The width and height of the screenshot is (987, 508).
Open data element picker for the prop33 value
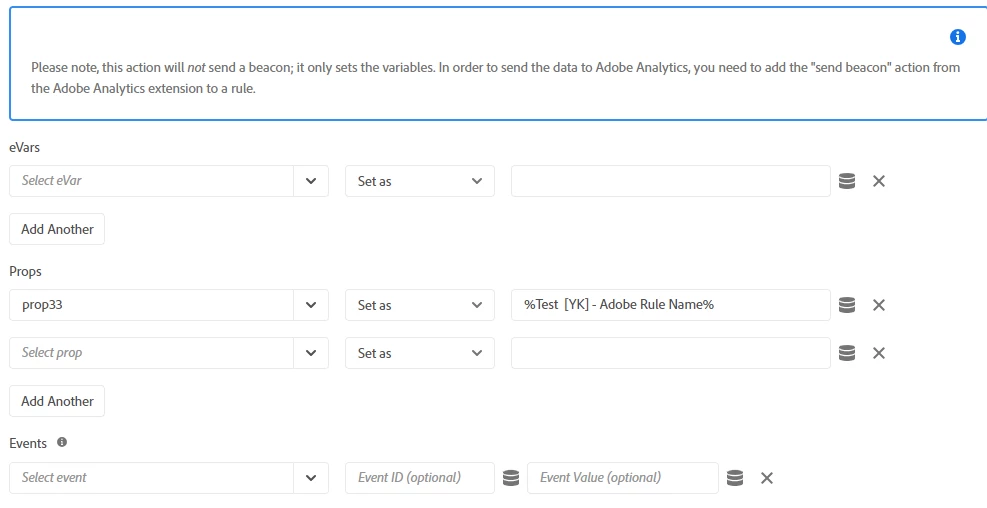846,305
